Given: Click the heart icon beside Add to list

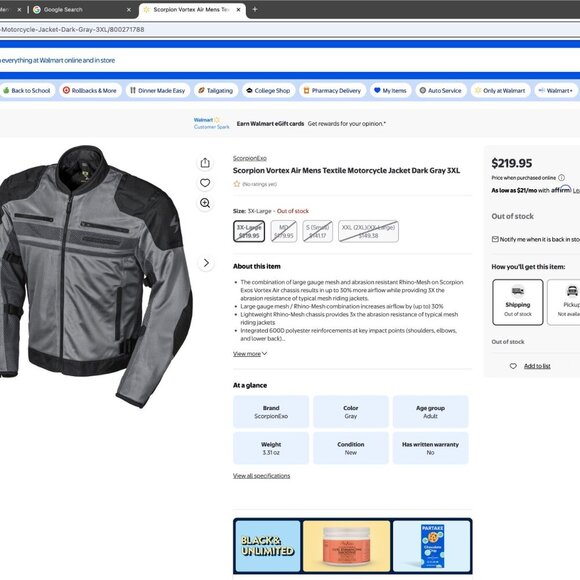Looking at the screenshot, I should [x=513, y=366].
